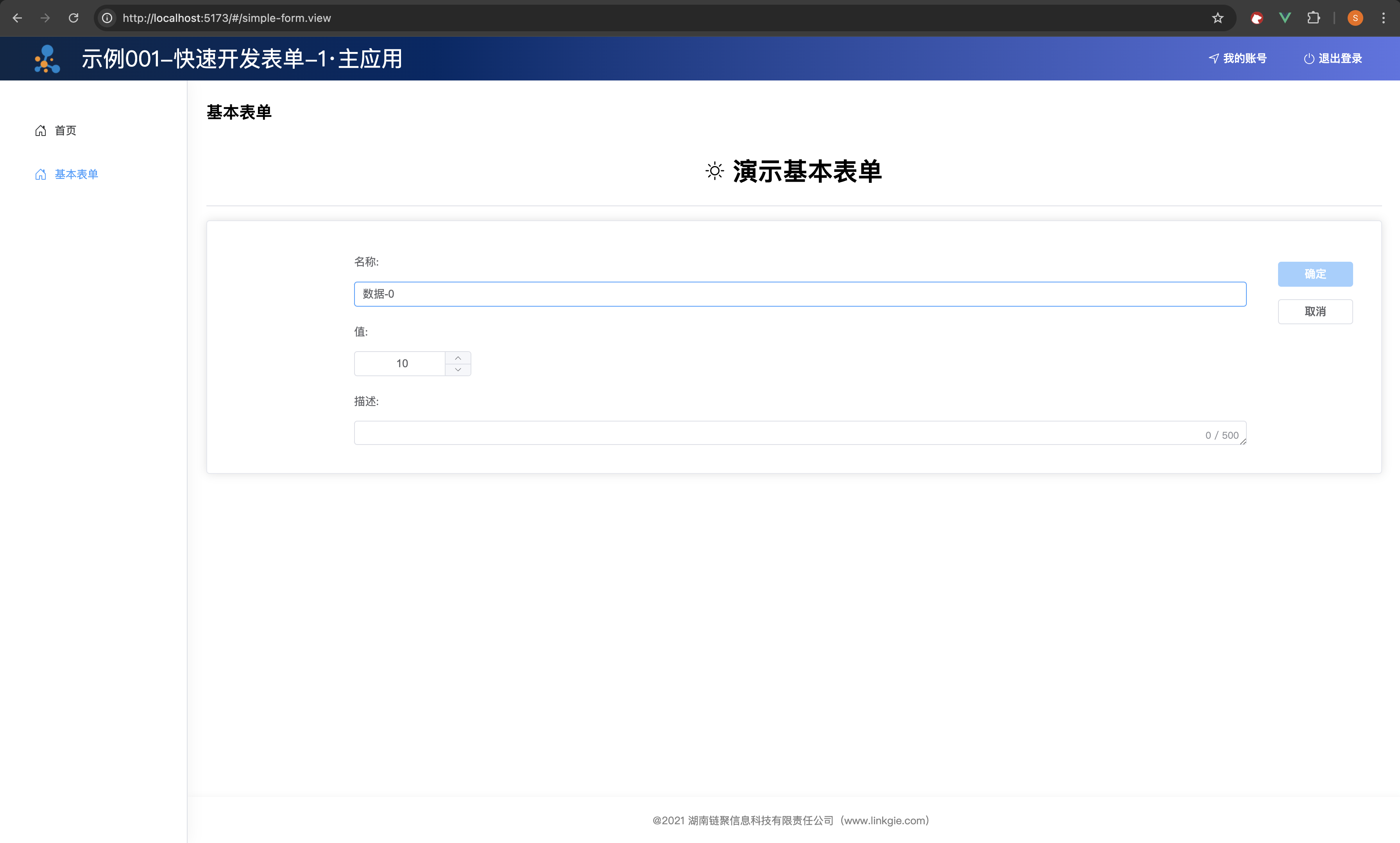This screenshot has width=1400, height=843.
Task: Open the red extension icon in the toolbar
Action: pos(1257,18)
